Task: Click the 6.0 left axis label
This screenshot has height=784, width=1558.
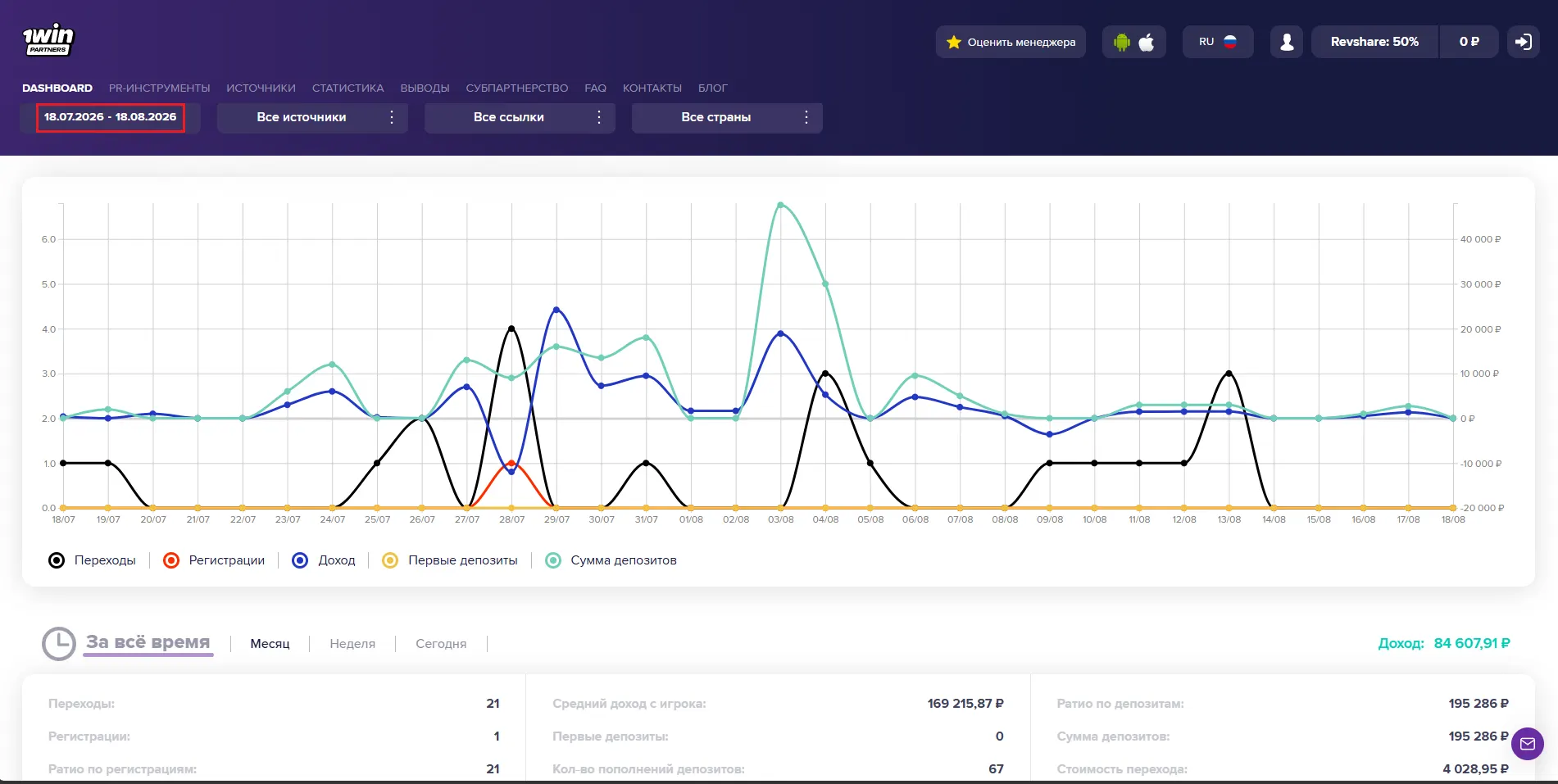Action: [x=48, y=239]
